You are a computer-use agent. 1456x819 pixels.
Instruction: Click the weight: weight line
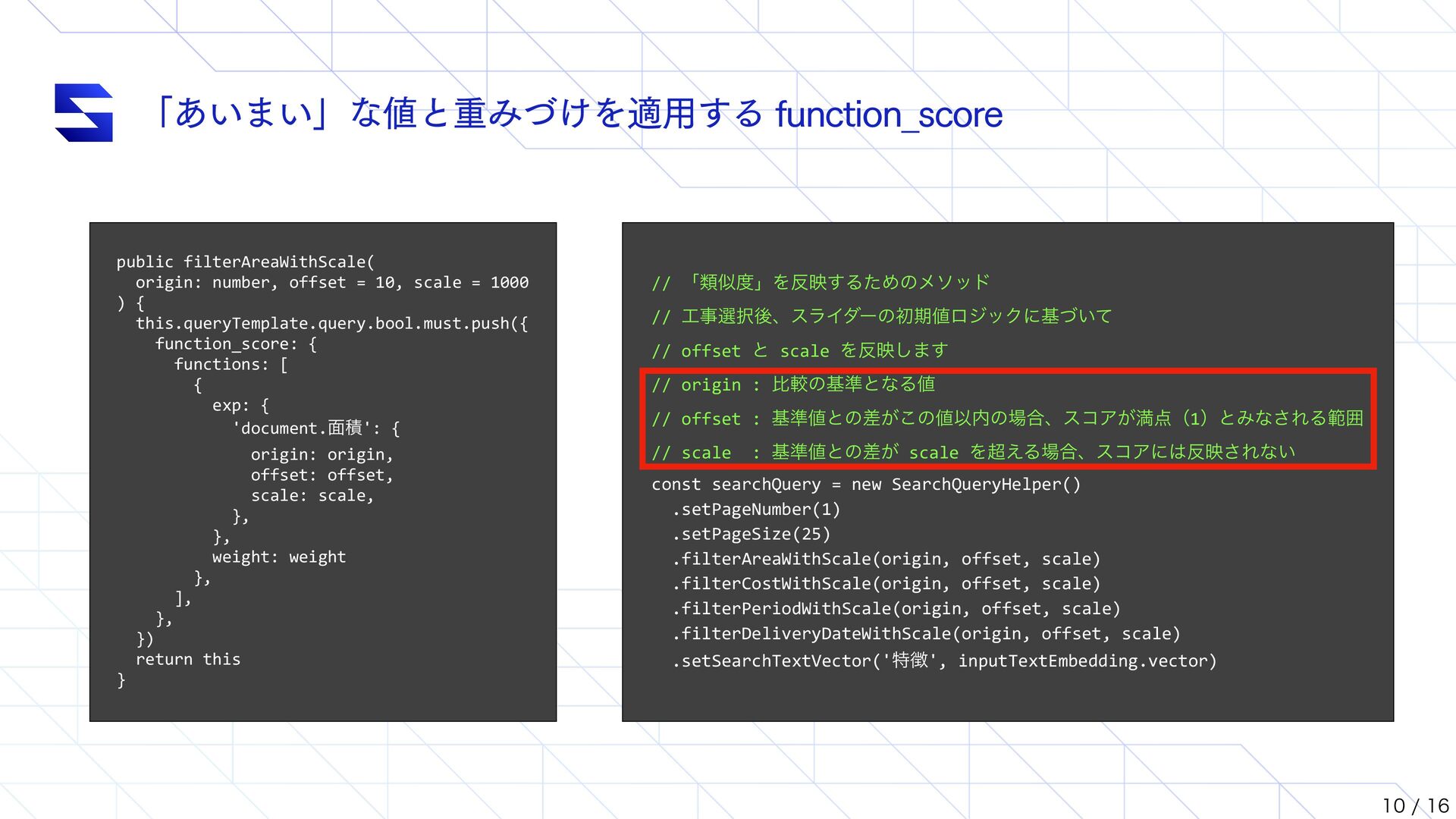pyautogui.click(x=278, y=557)
